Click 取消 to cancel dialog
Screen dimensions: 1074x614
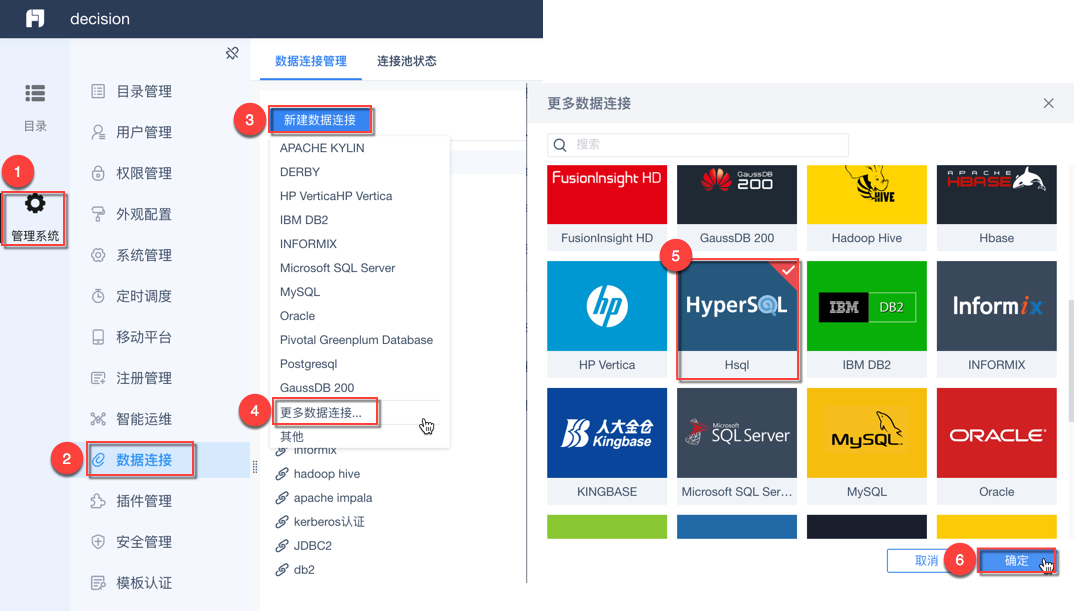[x=925, y=561]
